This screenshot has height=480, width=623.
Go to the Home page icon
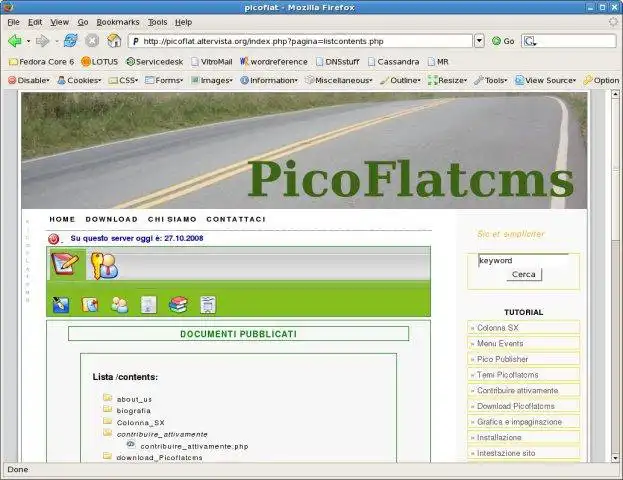click(114, 41)
